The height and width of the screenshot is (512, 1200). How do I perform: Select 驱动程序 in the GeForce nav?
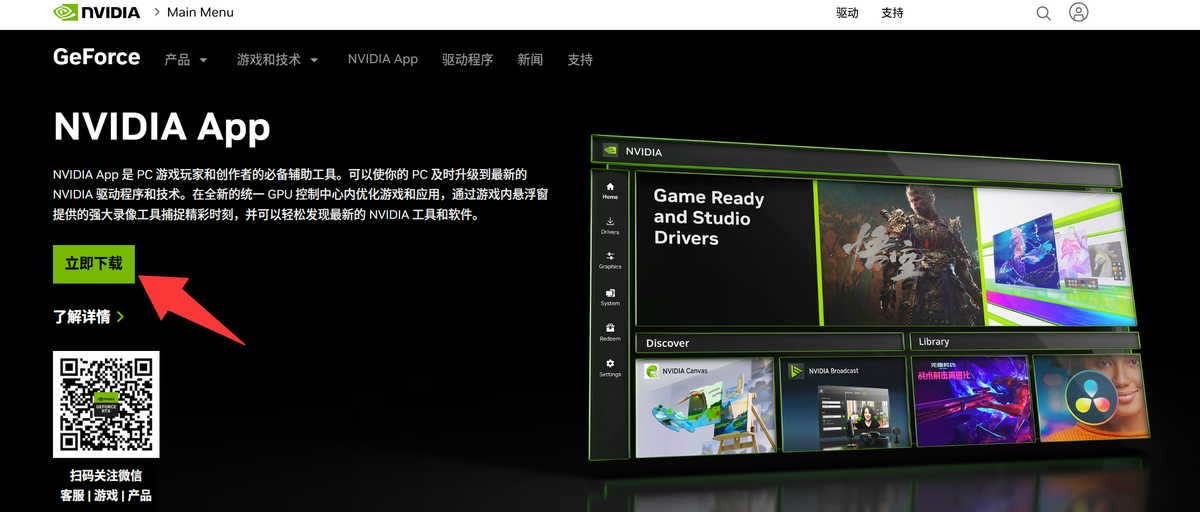[468, 60]
